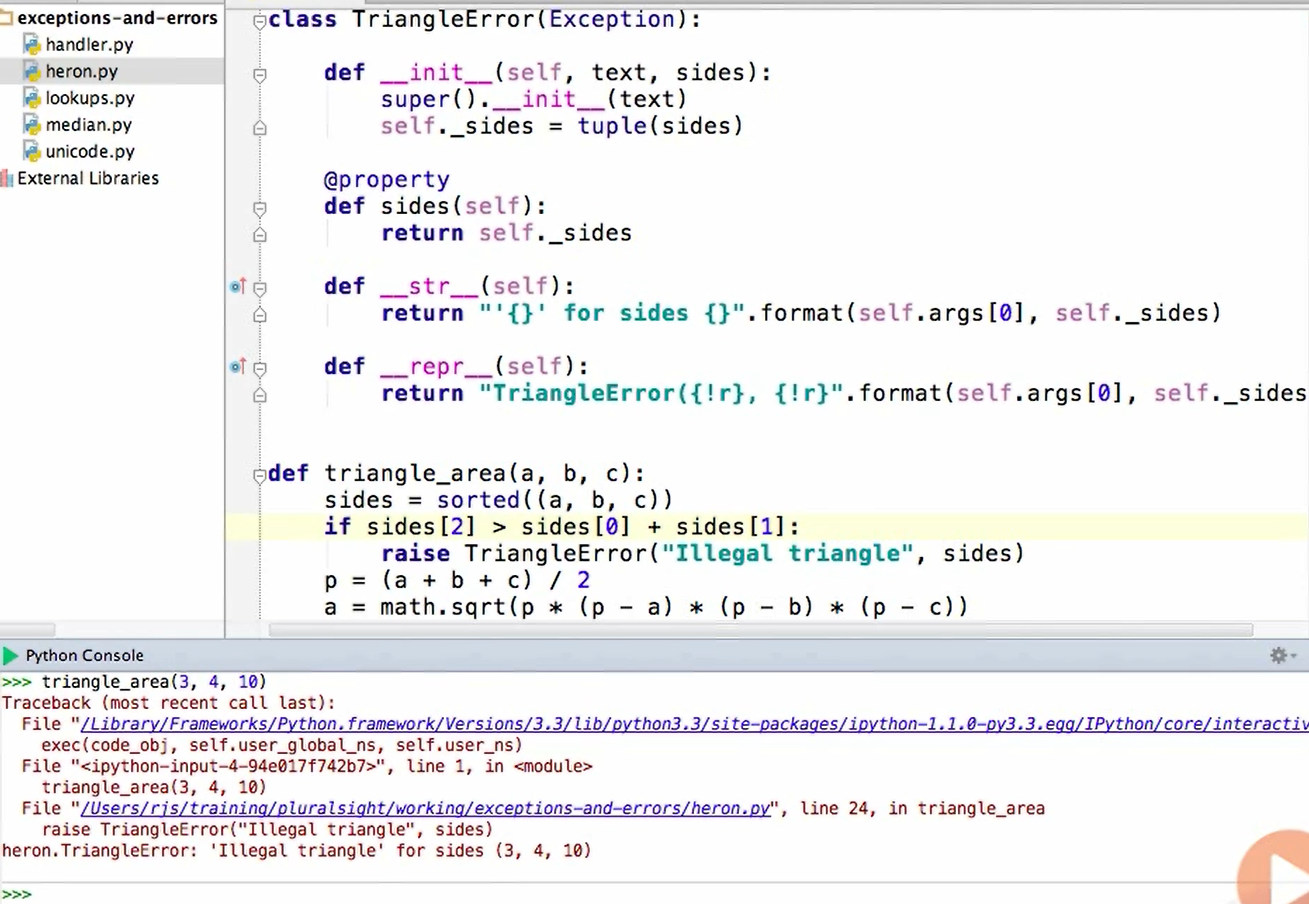Open handler.py in project tree
The image size is (1309, 904).
pyautogui.click(x=89, y=45)
